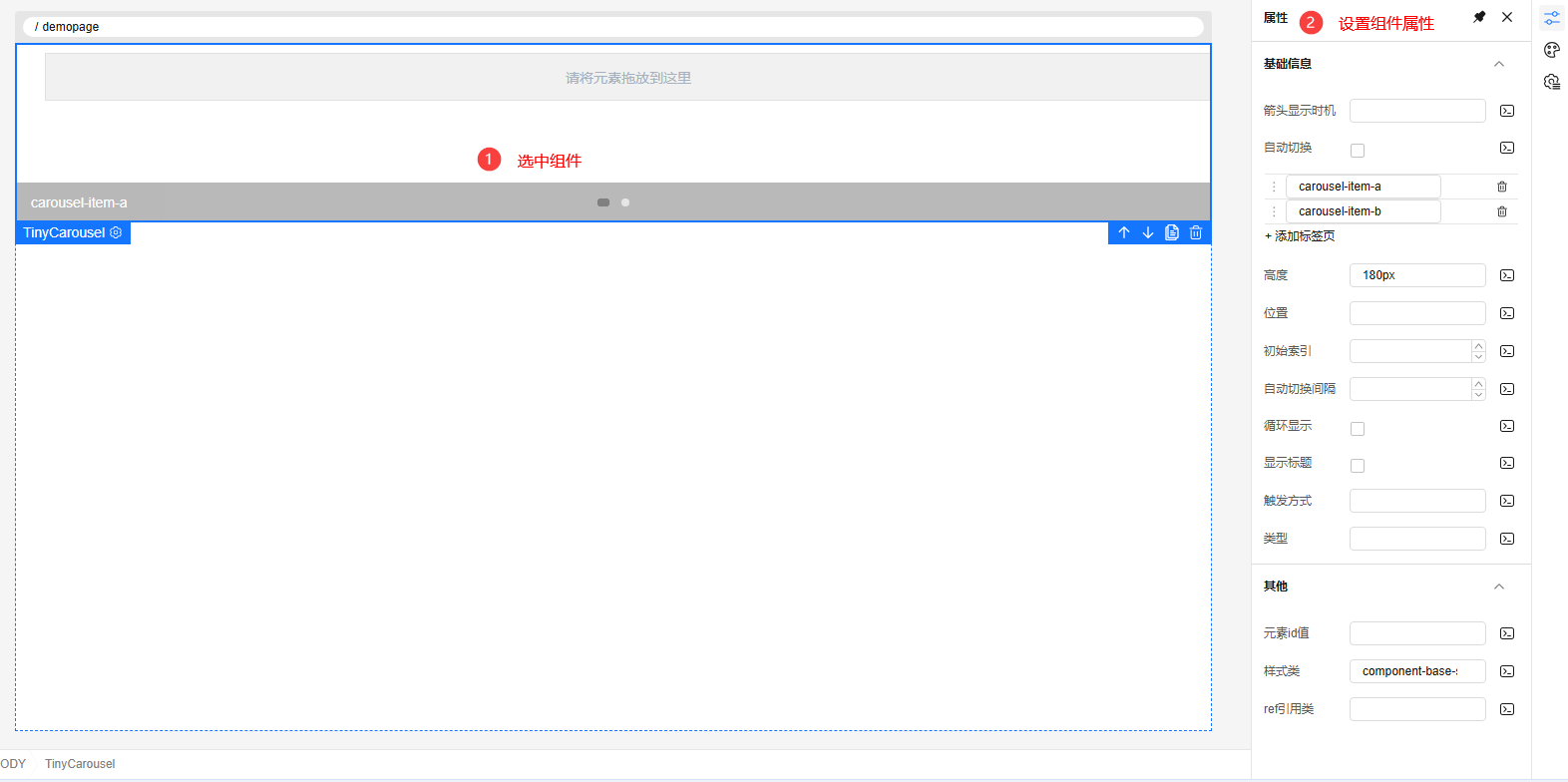Image resolution: width=1568 pixels, height=782 pixels.
Task: Copy the selected TinyCarousel component
Action: point(1172,232)
